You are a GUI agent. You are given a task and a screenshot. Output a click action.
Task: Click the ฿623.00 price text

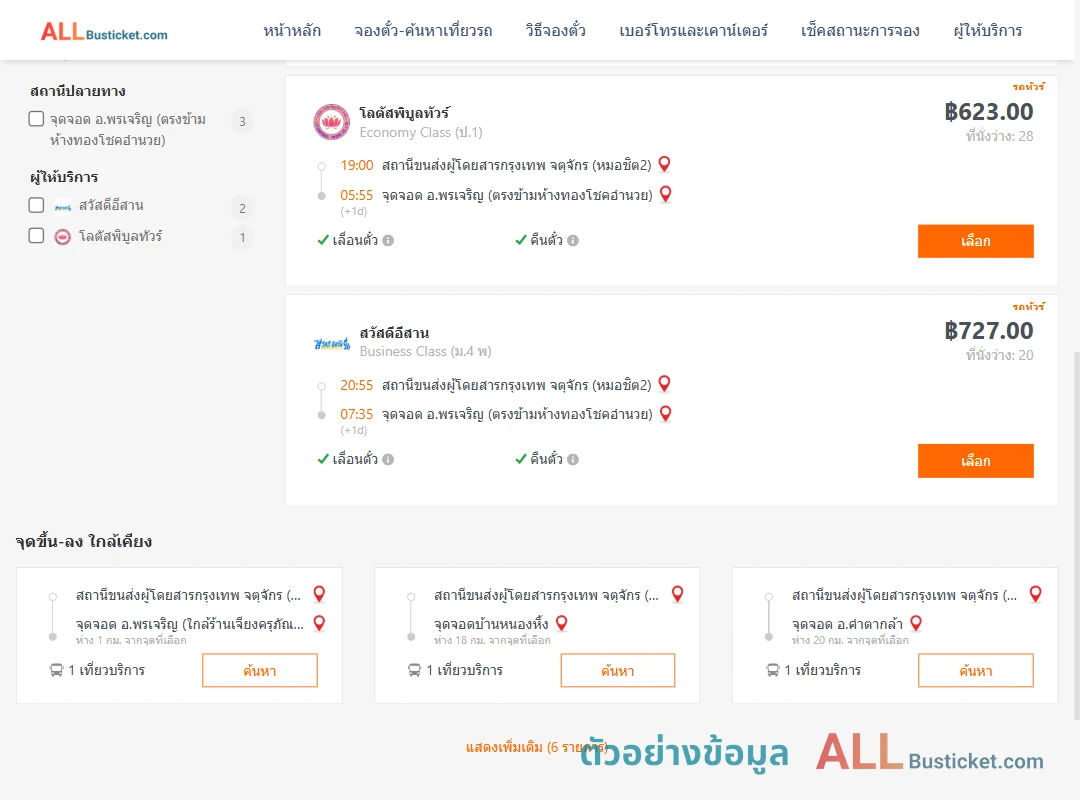click(988, 112)
